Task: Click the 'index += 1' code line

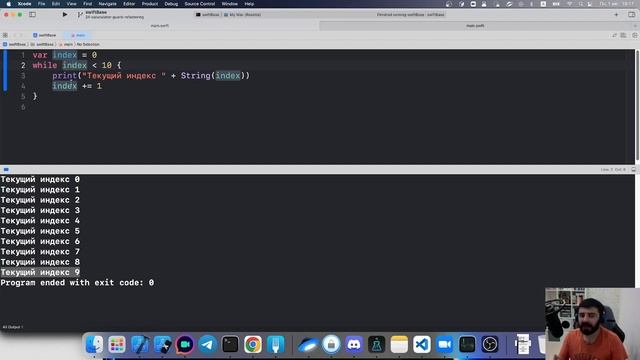Action: coord(77,86)
